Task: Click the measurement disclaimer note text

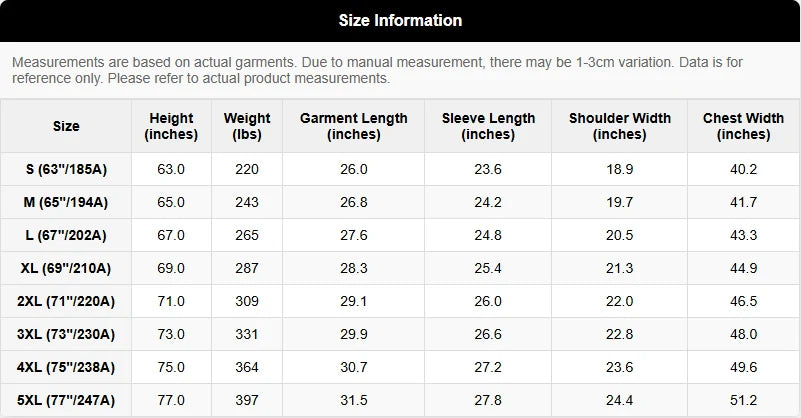Action: [377, 70]
